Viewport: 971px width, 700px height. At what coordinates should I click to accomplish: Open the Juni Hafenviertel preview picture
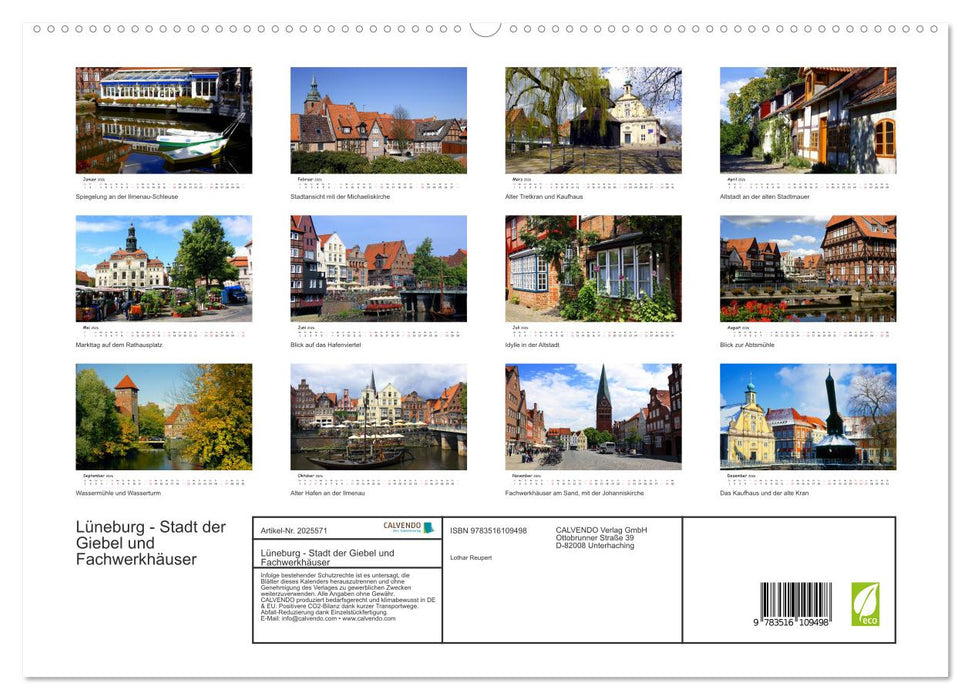378,268
